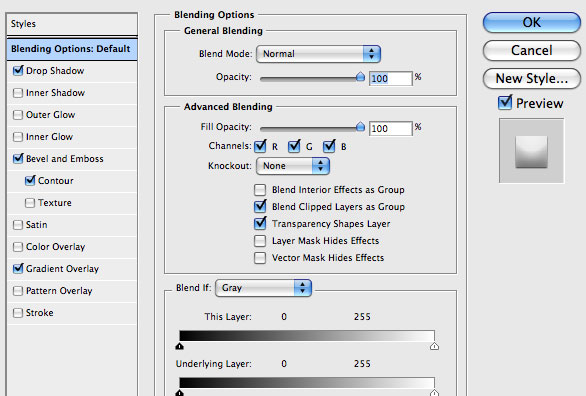Open the Knockout dropdown

pyautogui.click(x=293, y=166)
